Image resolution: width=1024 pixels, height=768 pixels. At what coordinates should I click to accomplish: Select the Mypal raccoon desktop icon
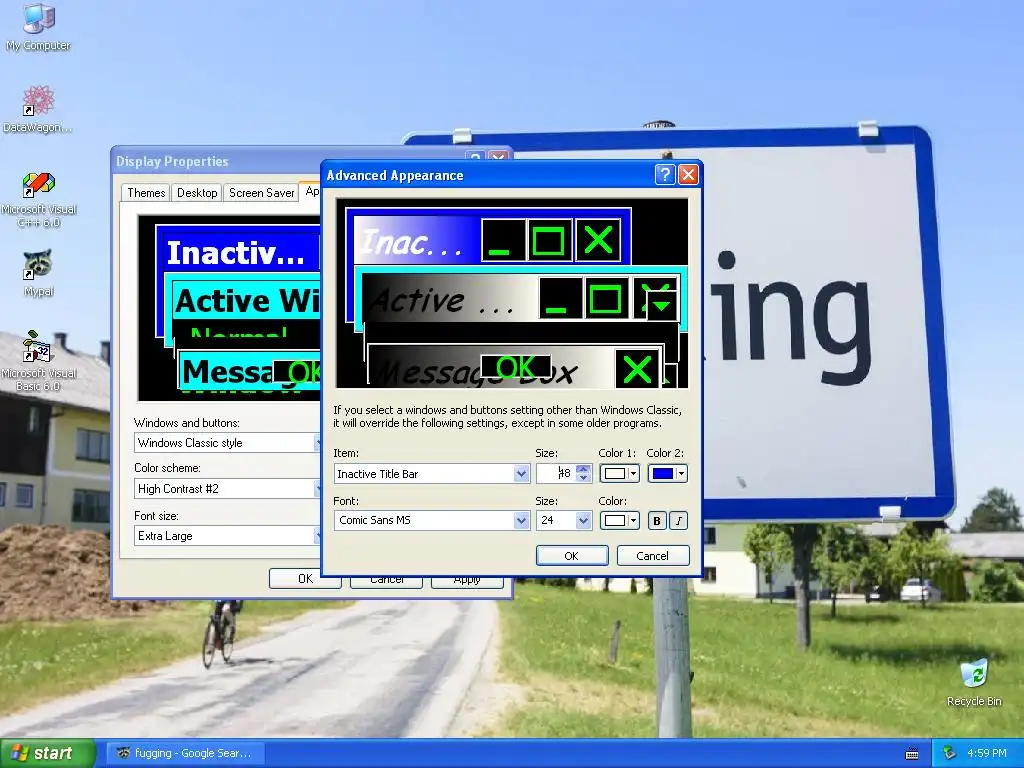[39, 273]
